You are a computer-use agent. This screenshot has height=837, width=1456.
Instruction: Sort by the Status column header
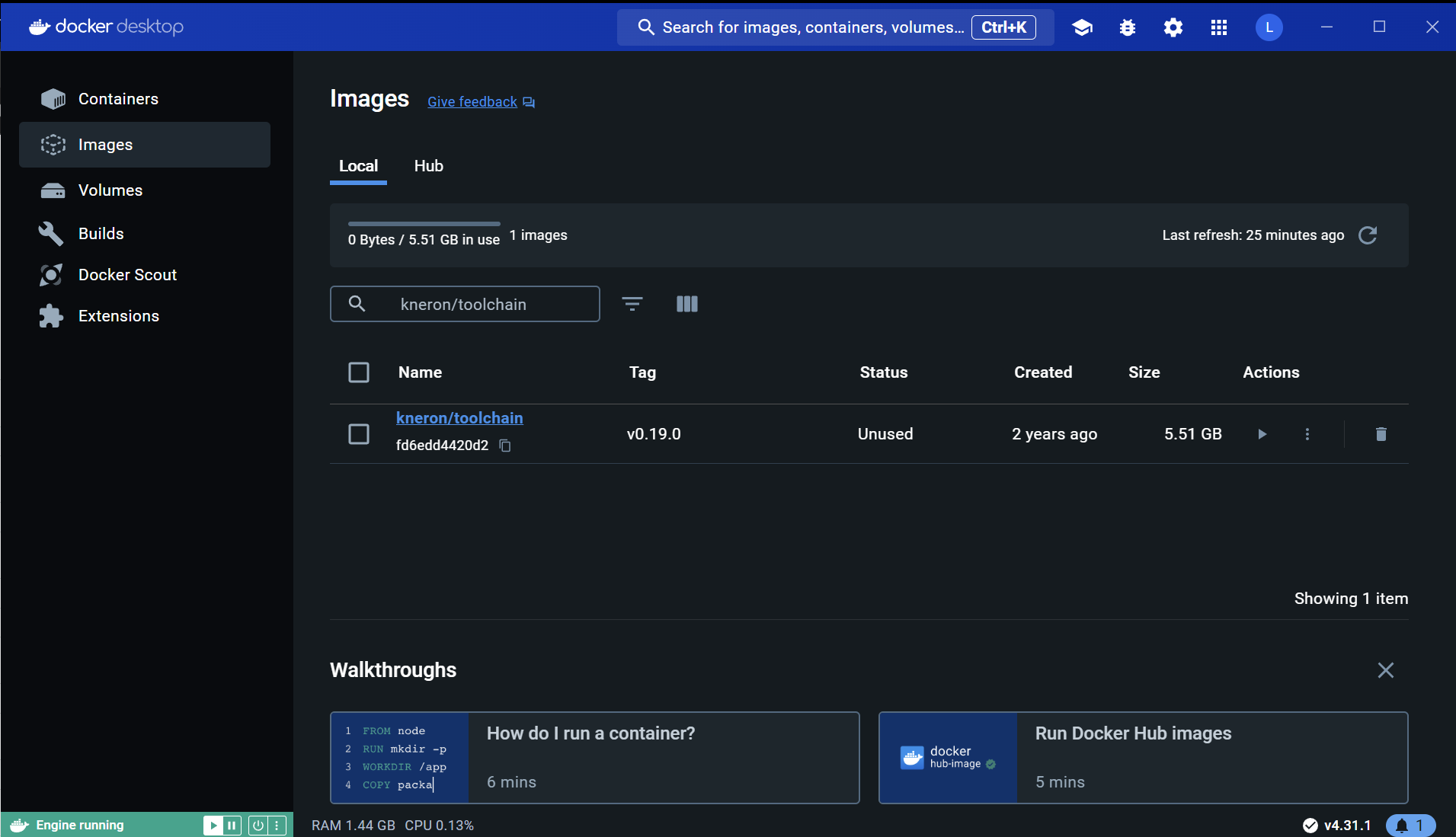[x=884, y=372]
